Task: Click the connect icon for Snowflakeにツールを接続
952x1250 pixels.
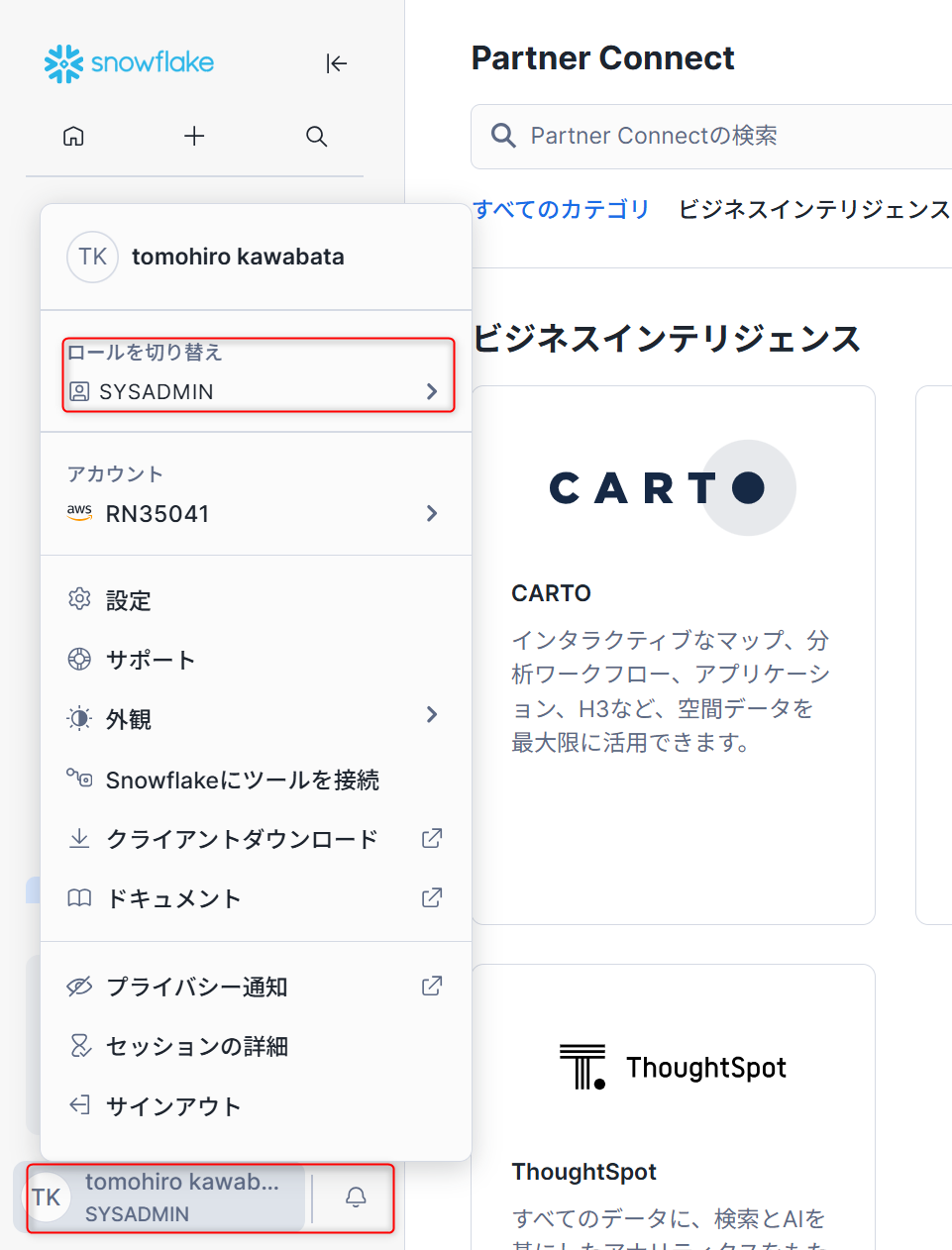Action: point(79,779)
